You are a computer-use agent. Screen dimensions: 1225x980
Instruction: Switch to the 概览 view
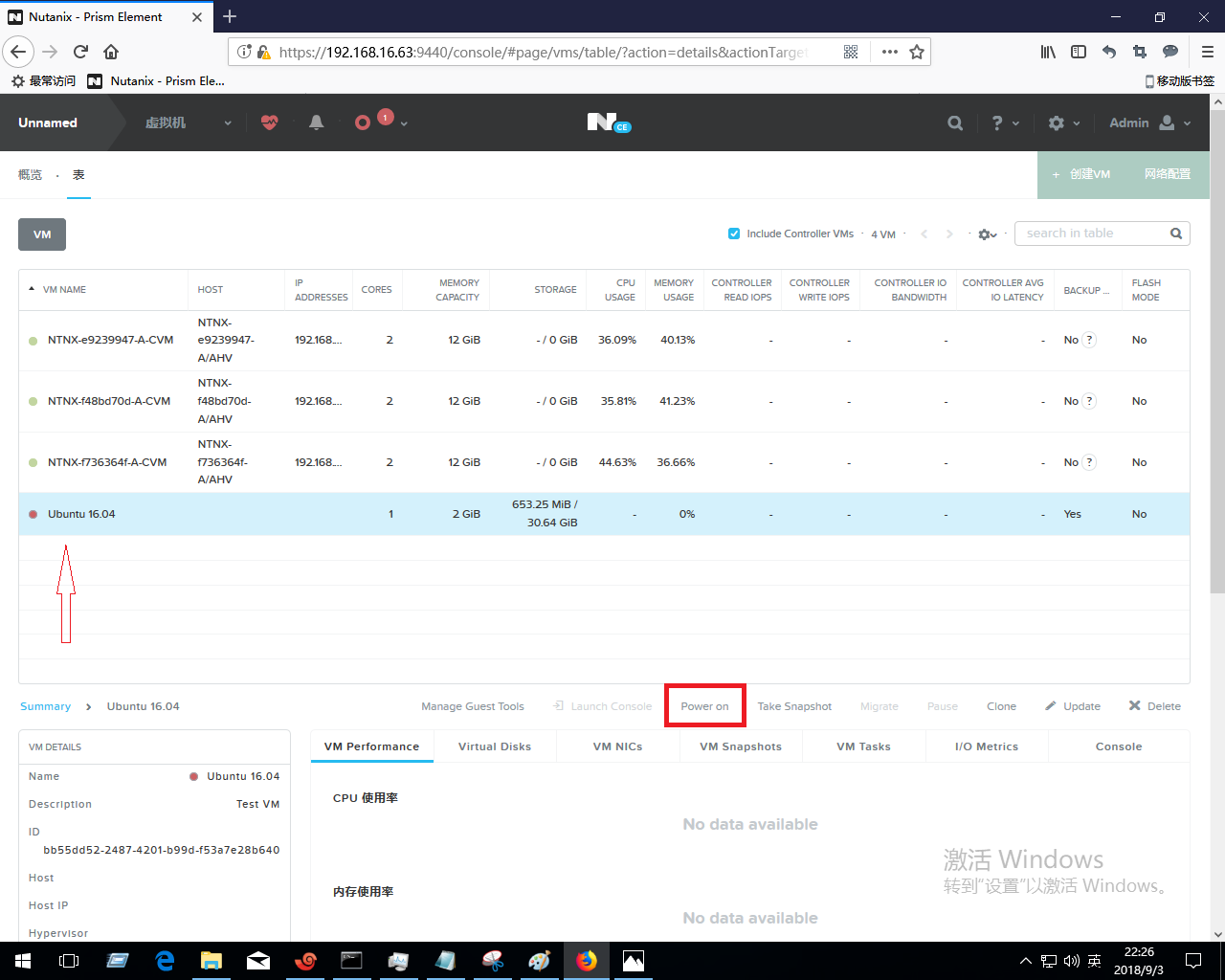point(31,174)
